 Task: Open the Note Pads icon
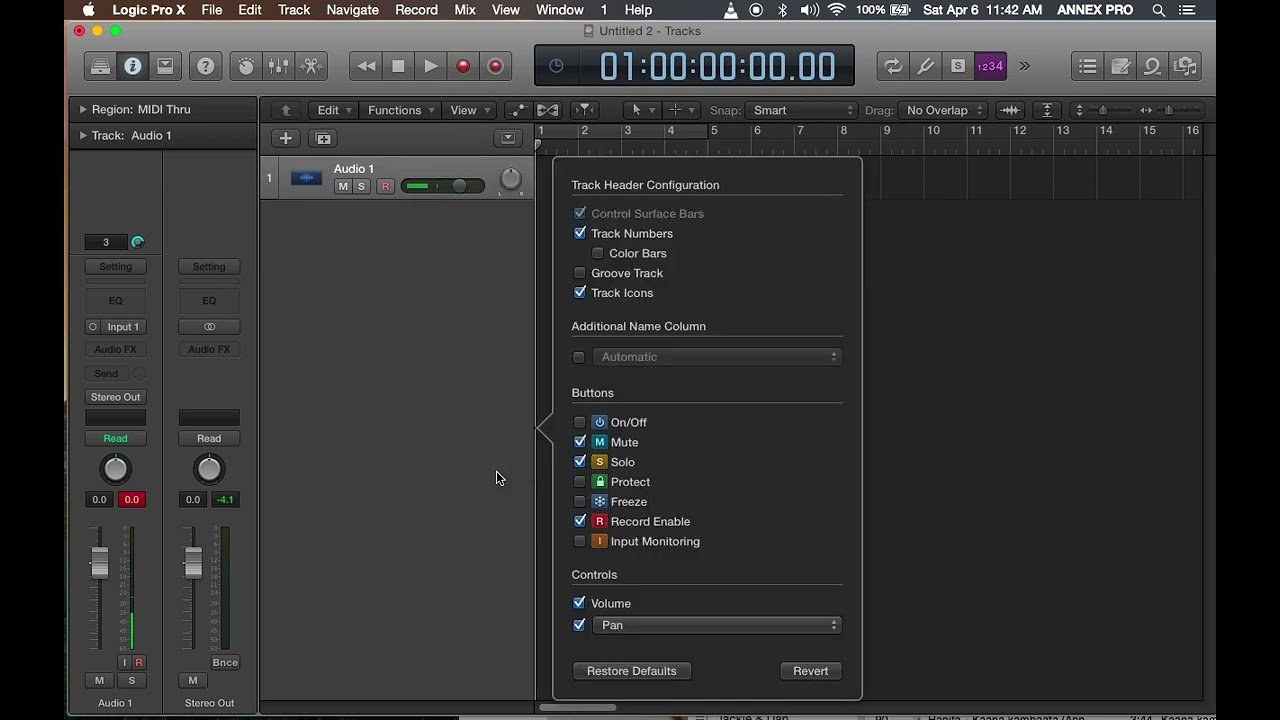coord(1120,67)
